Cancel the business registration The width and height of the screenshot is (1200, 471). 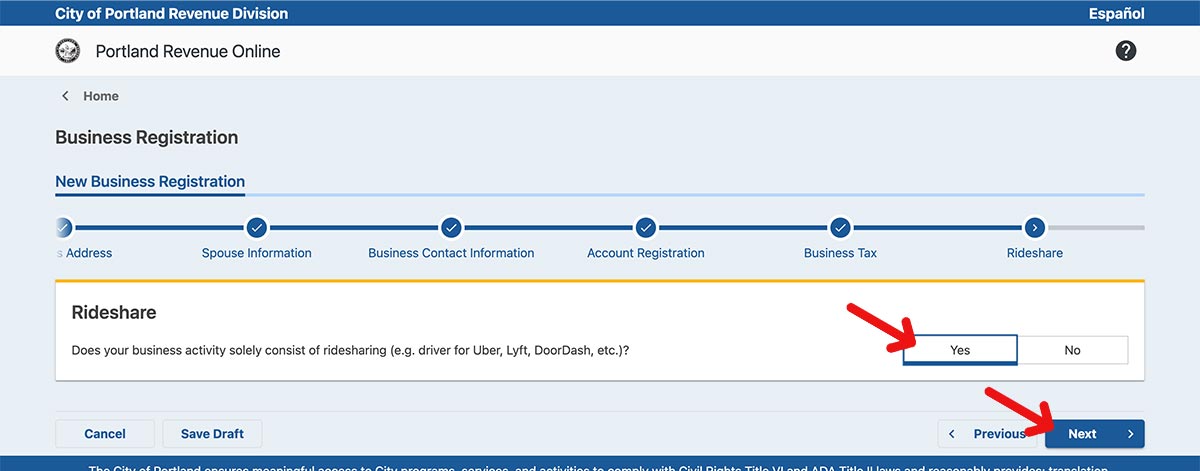tap(105, 434)
